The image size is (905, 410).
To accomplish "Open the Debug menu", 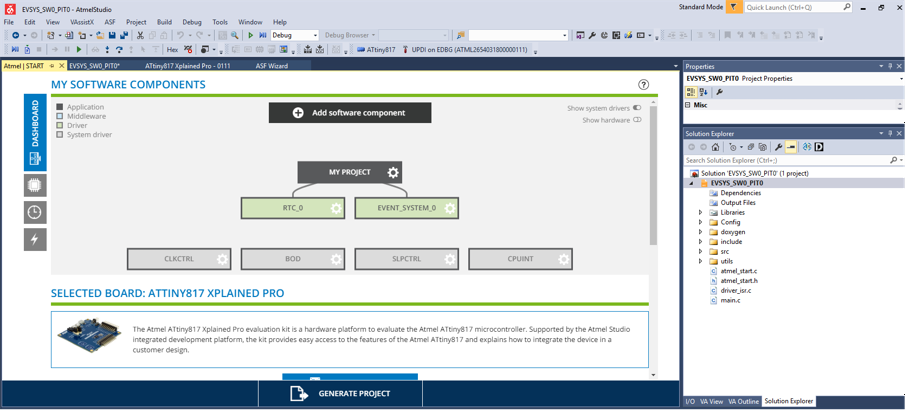I will [192, 22].
